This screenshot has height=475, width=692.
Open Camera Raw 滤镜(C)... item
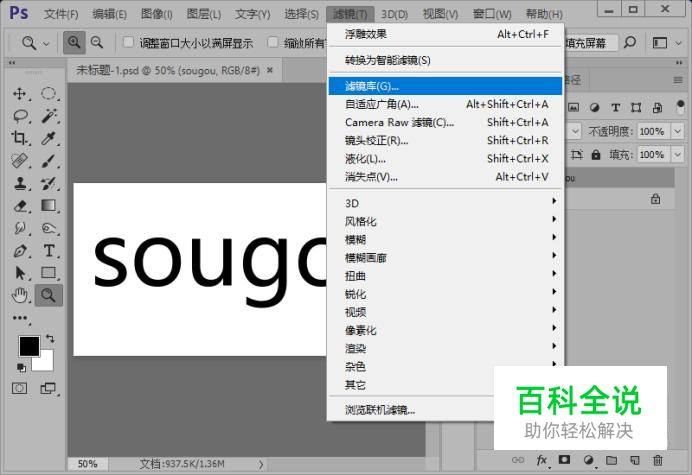coord(445,122)
